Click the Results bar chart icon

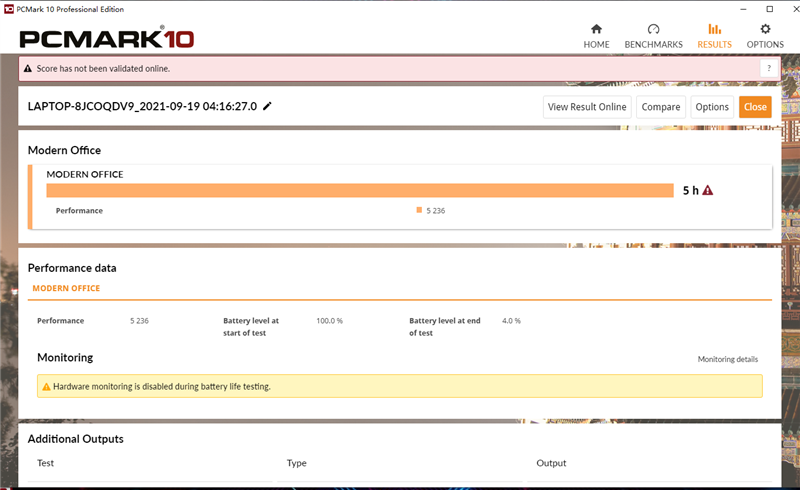pyautogui.click(x=714, y=29)
